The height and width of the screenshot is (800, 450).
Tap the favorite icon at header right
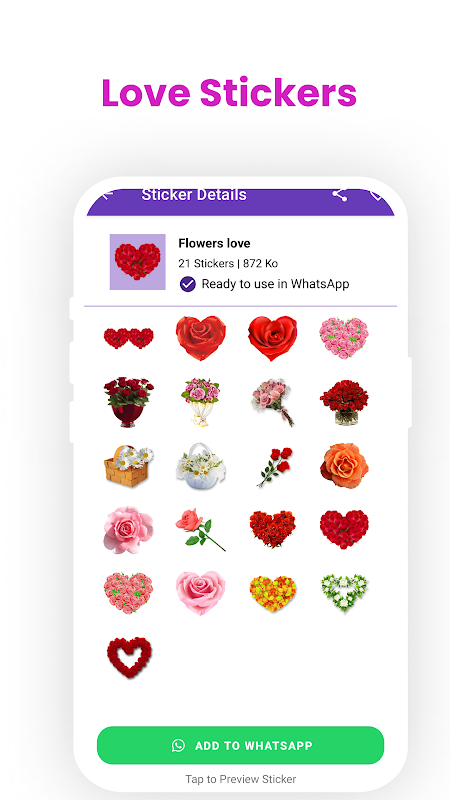[377, 194]
